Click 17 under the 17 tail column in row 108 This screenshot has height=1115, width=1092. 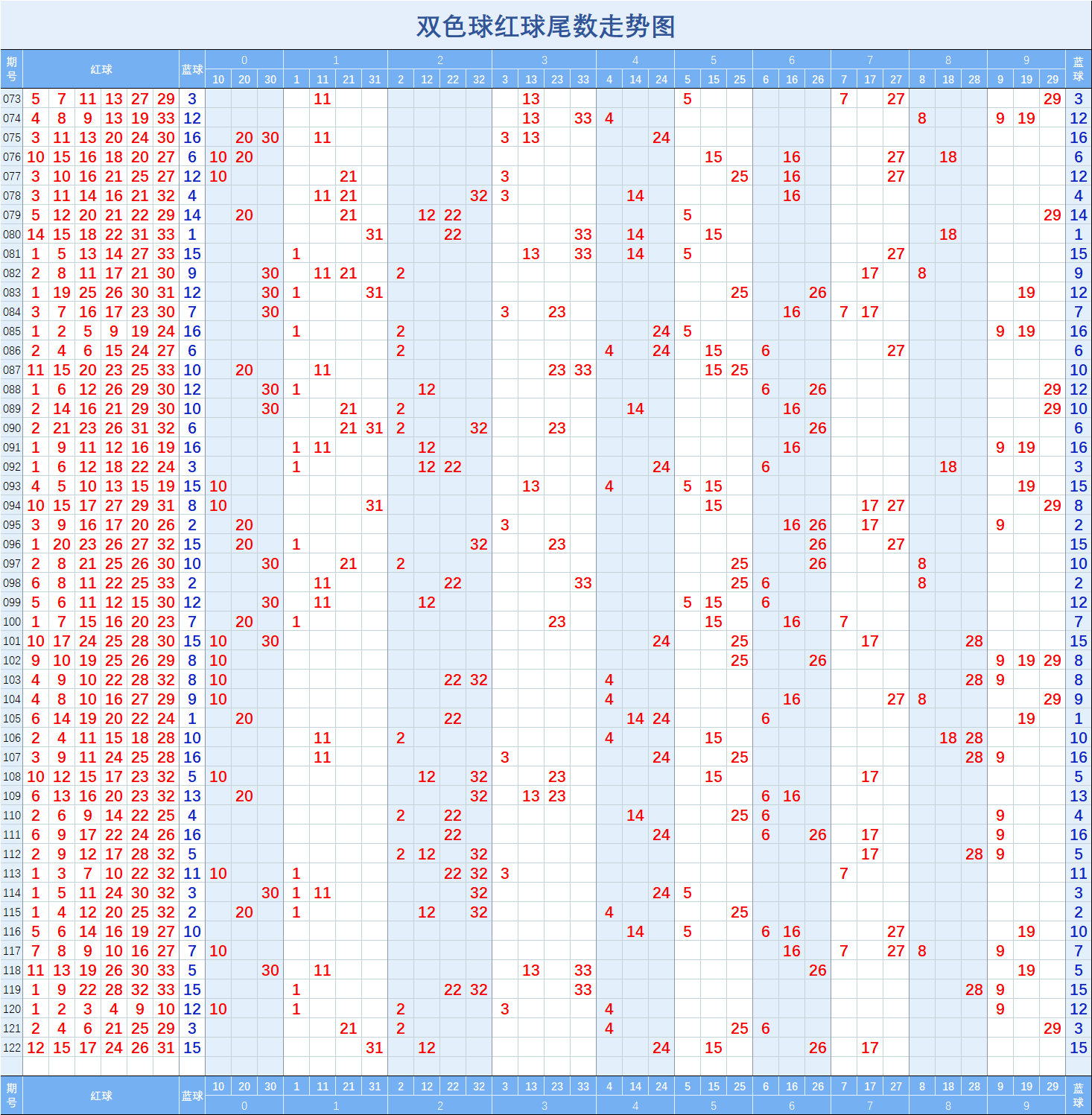point(870,777)
